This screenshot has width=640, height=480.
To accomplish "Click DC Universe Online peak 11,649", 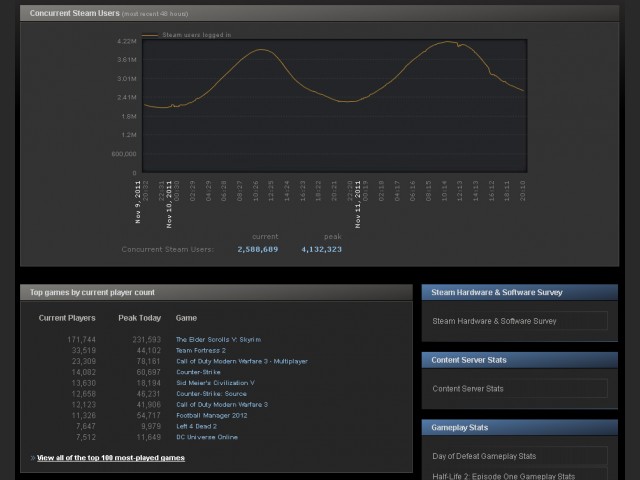I will coord(149,437).
